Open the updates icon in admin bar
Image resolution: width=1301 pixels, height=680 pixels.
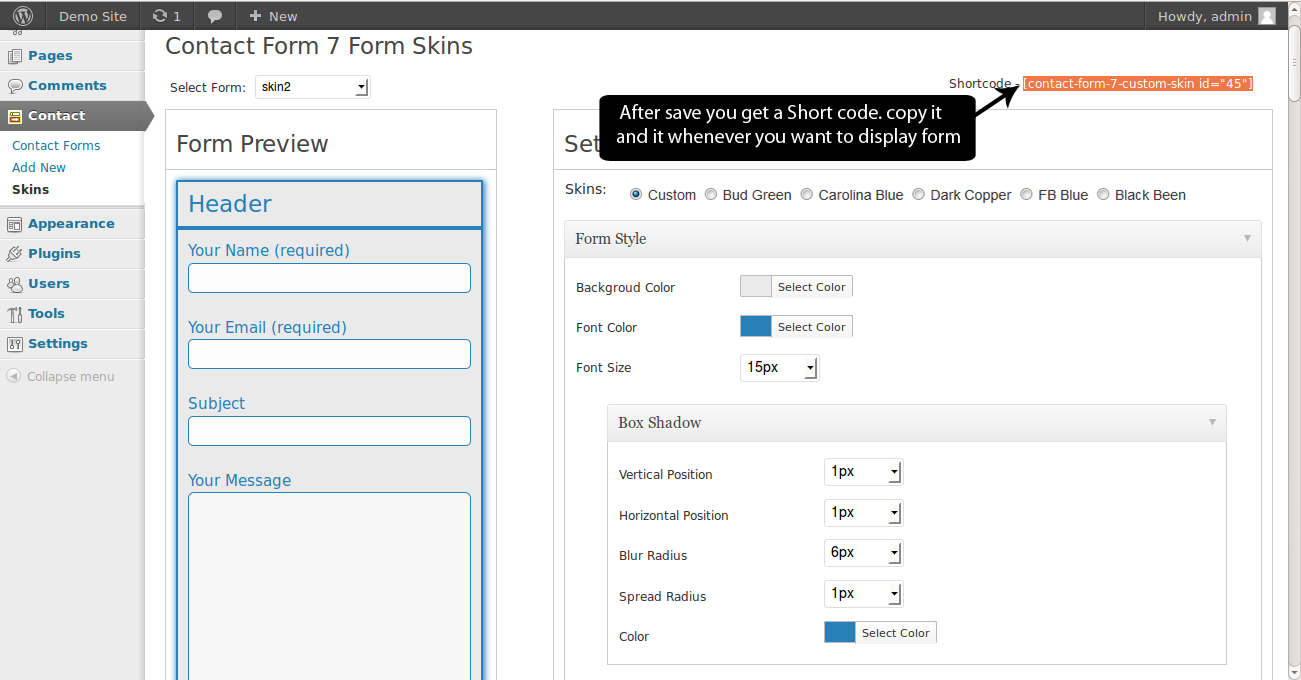160,16
